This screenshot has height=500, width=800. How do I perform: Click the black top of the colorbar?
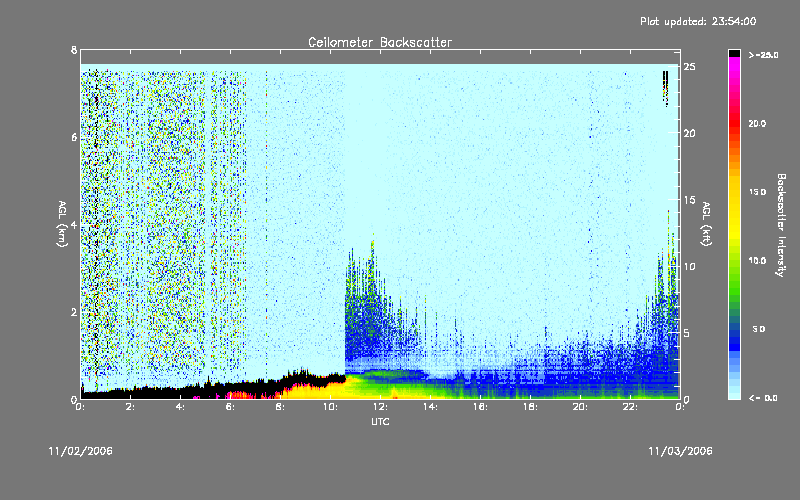[x=734, y=53]
